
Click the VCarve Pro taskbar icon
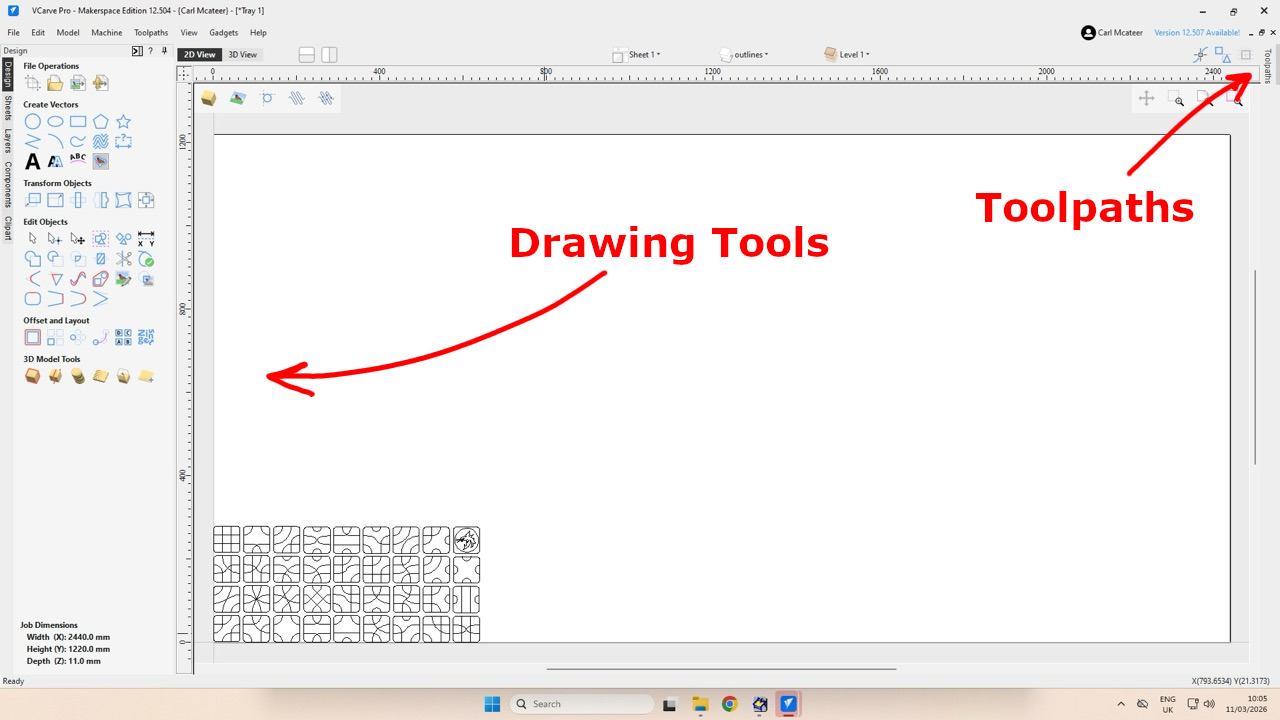click(788, 704)
